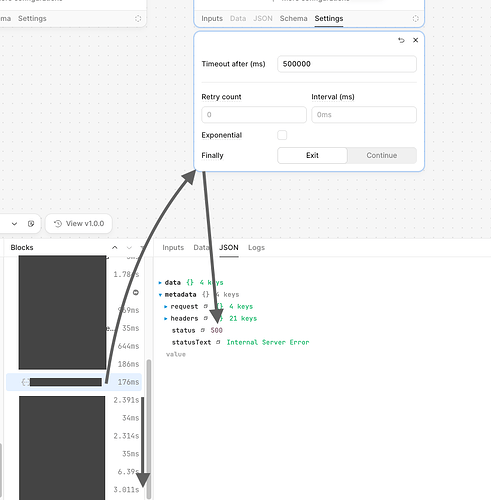This screenshot has width=491, height=500.
Task: Click the Finally label
Action: pos(212,155)
